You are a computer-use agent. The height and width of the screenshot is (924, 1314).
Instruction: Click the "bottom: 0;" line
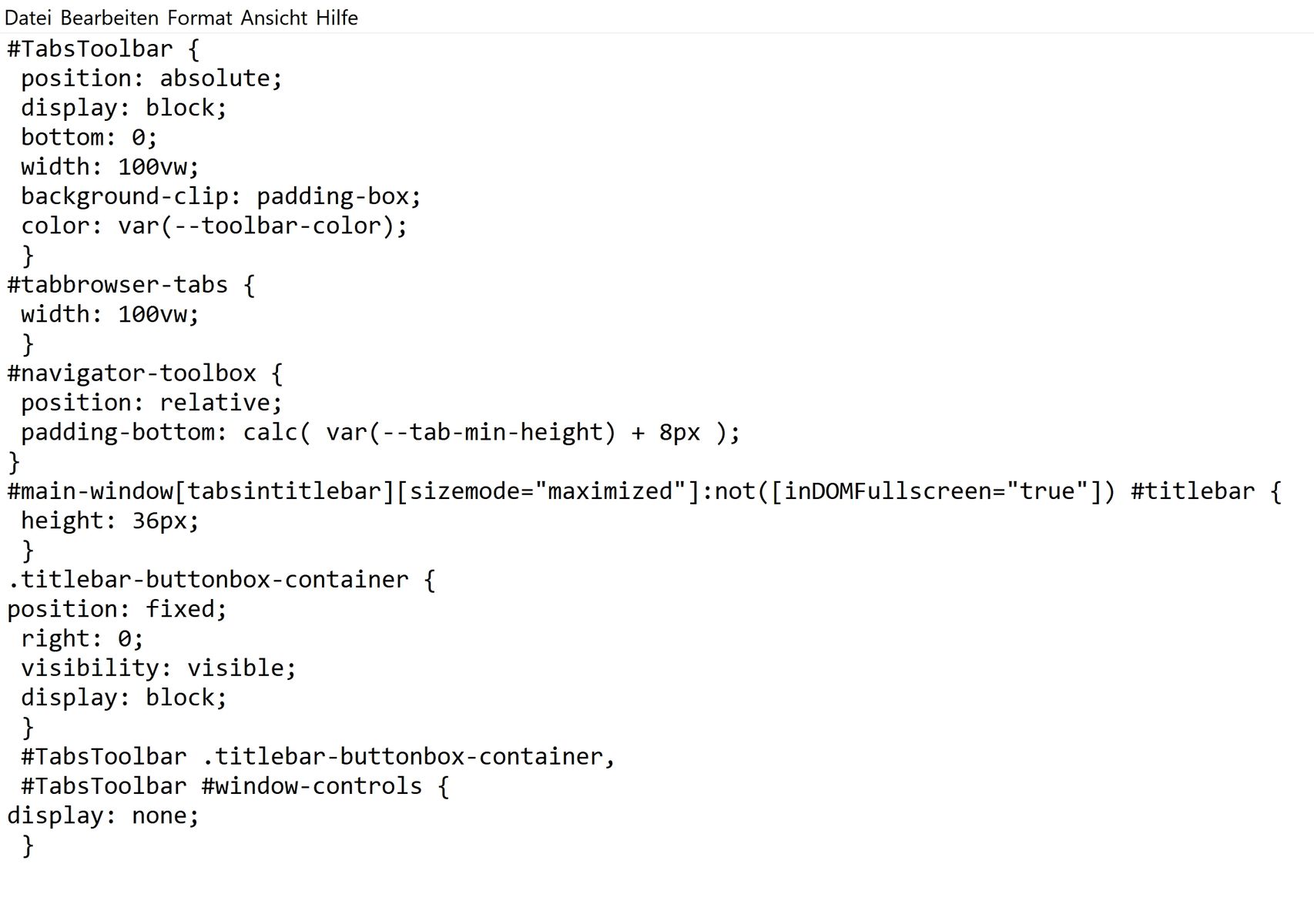89,138
